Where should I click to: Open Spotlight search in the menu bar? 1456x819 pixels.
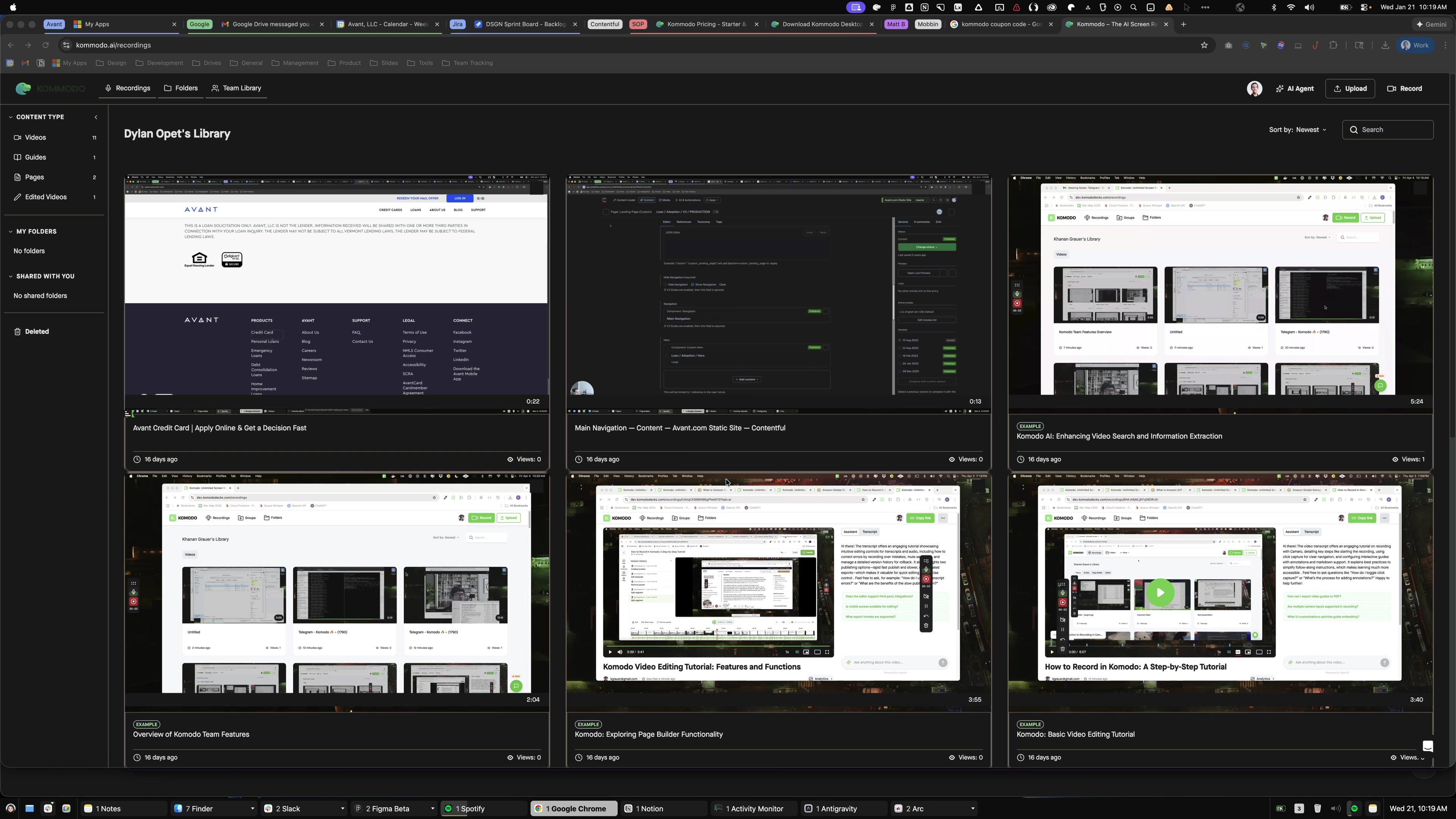[1133, 7]
